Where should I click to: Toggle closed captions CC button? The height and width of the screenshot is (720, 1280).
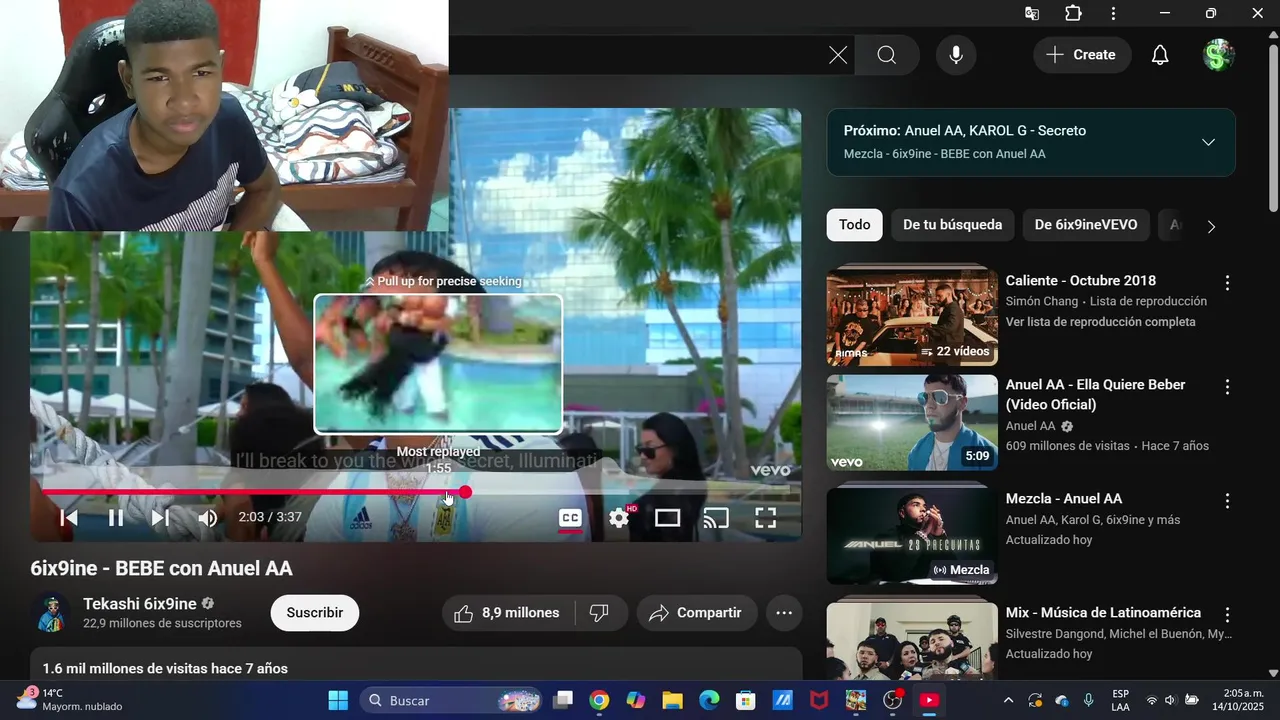click(x=570, y=518)
